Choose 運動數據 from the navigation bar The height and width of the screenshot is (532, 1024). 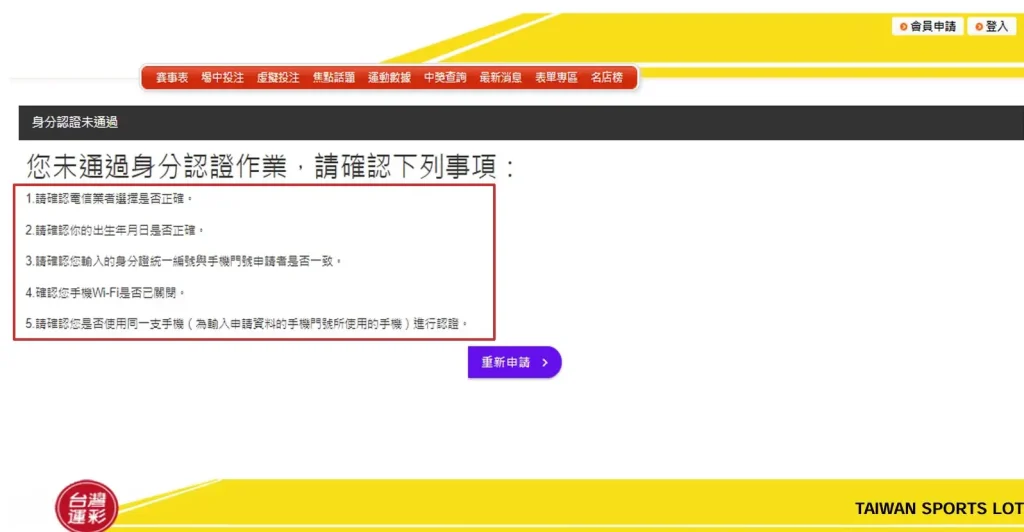pos(389,78)
